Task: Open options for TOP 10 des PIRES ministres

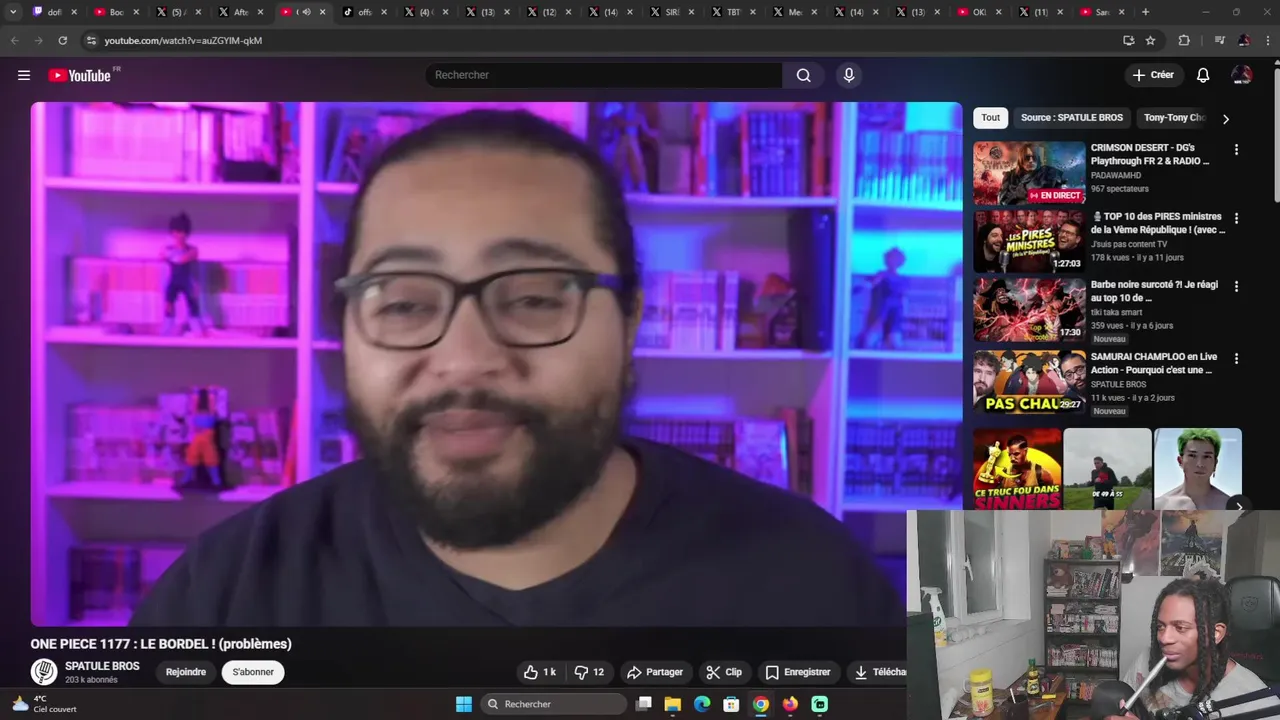Action: 1236,218
